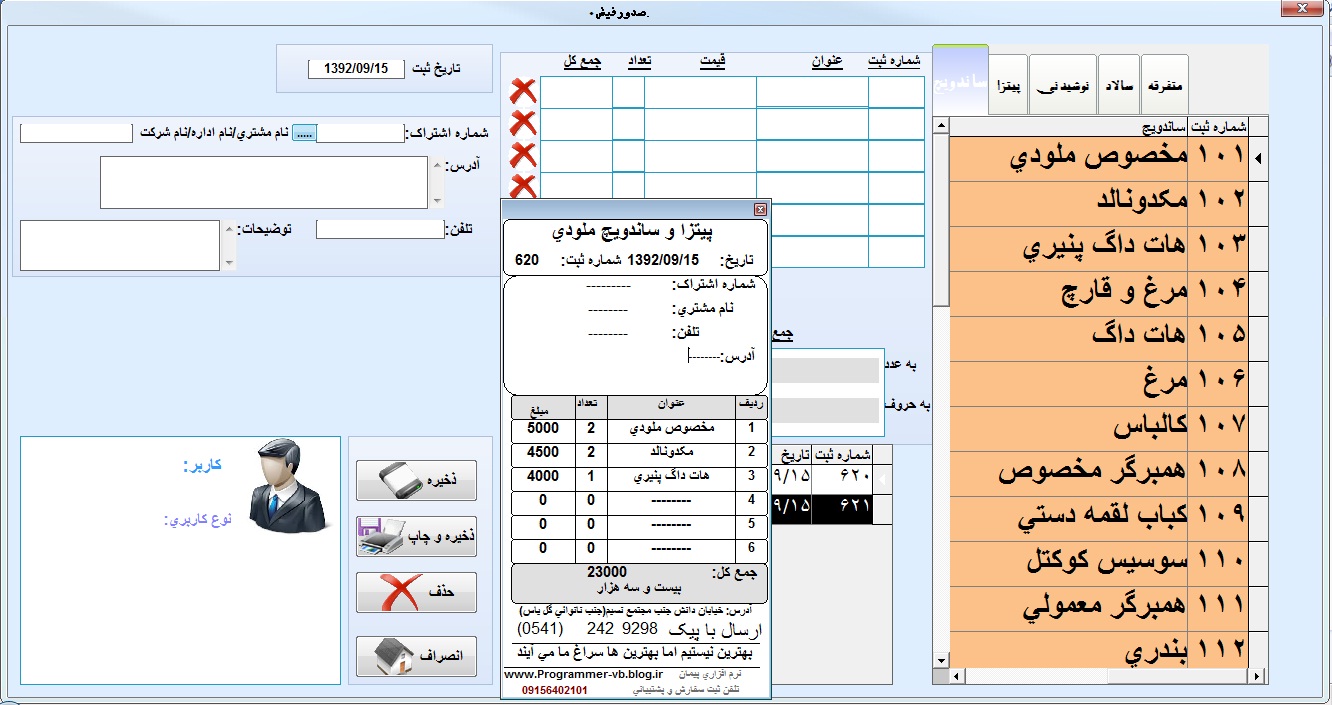Click the row selector arrow beside item 101
The height and width of the screenshot is (705, 1332).
coord(1258,158)
